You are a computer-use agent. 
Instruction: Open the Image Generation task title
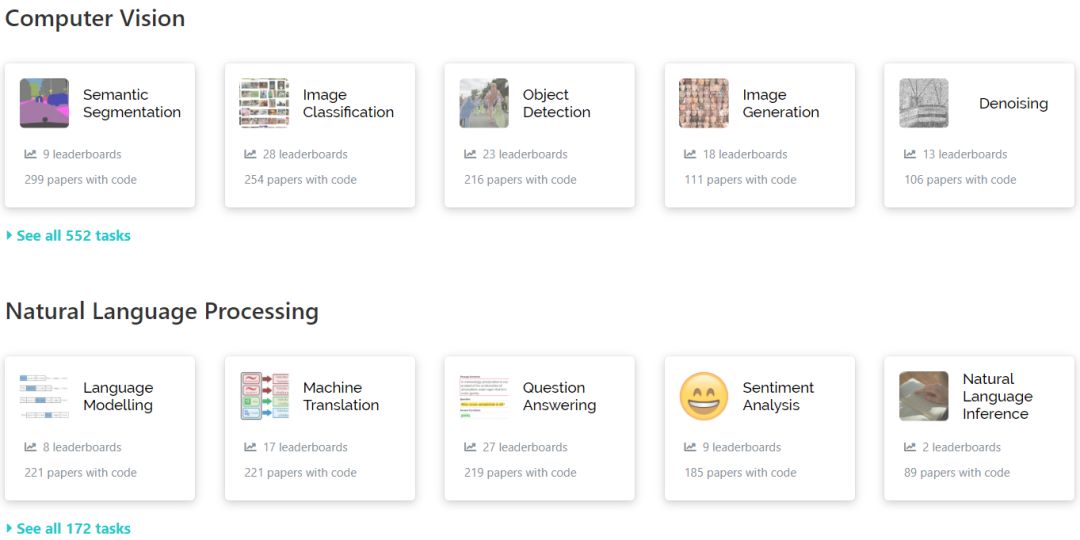click(780, 103)
